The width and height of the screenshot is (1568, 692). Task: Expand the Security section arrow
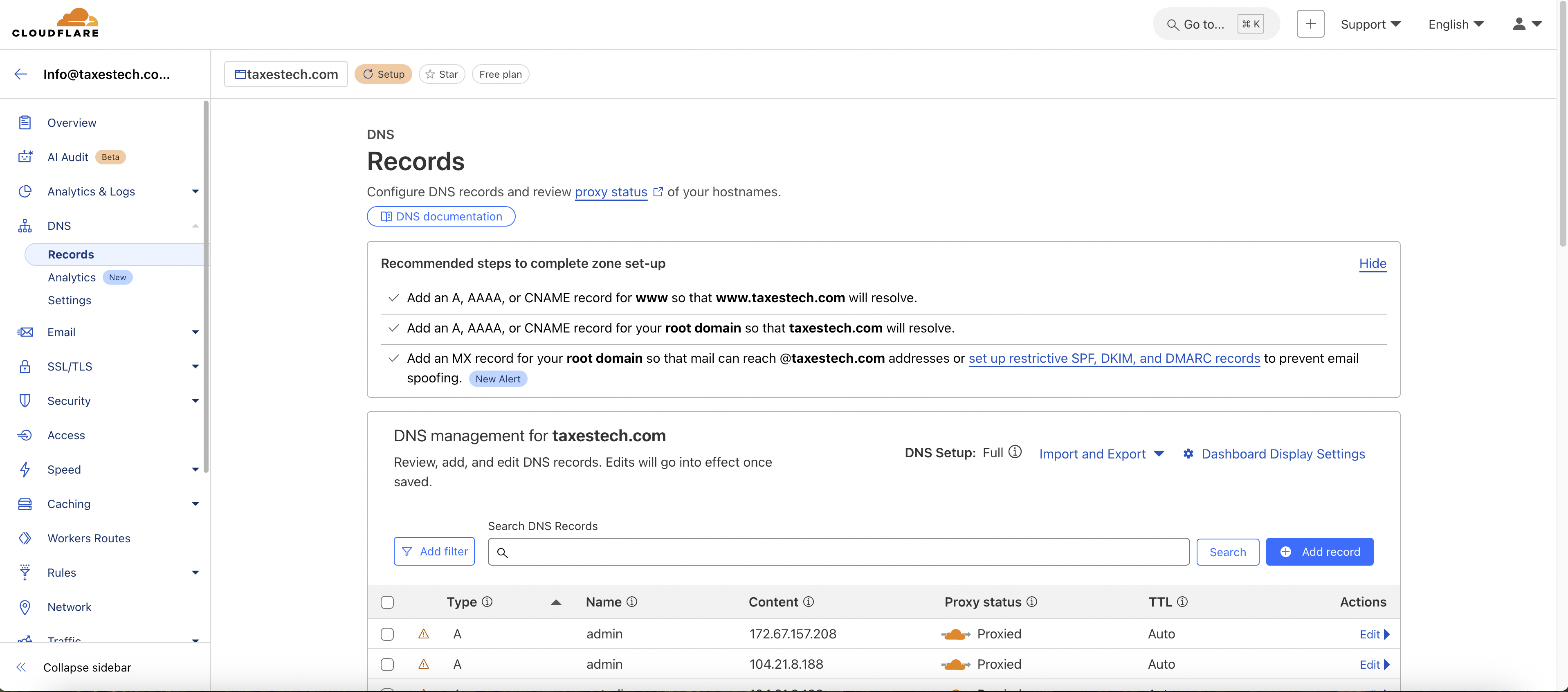click(x=195, y=400)
